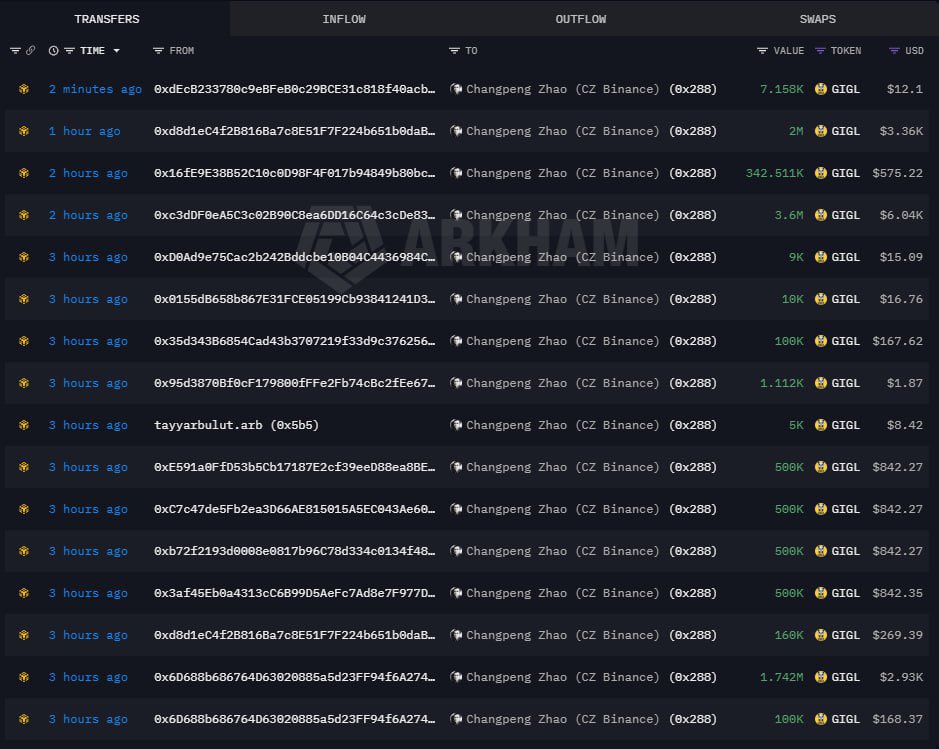Open chain filter icon in header
Screen dimensions: 939x749
[x=15, y=51]
